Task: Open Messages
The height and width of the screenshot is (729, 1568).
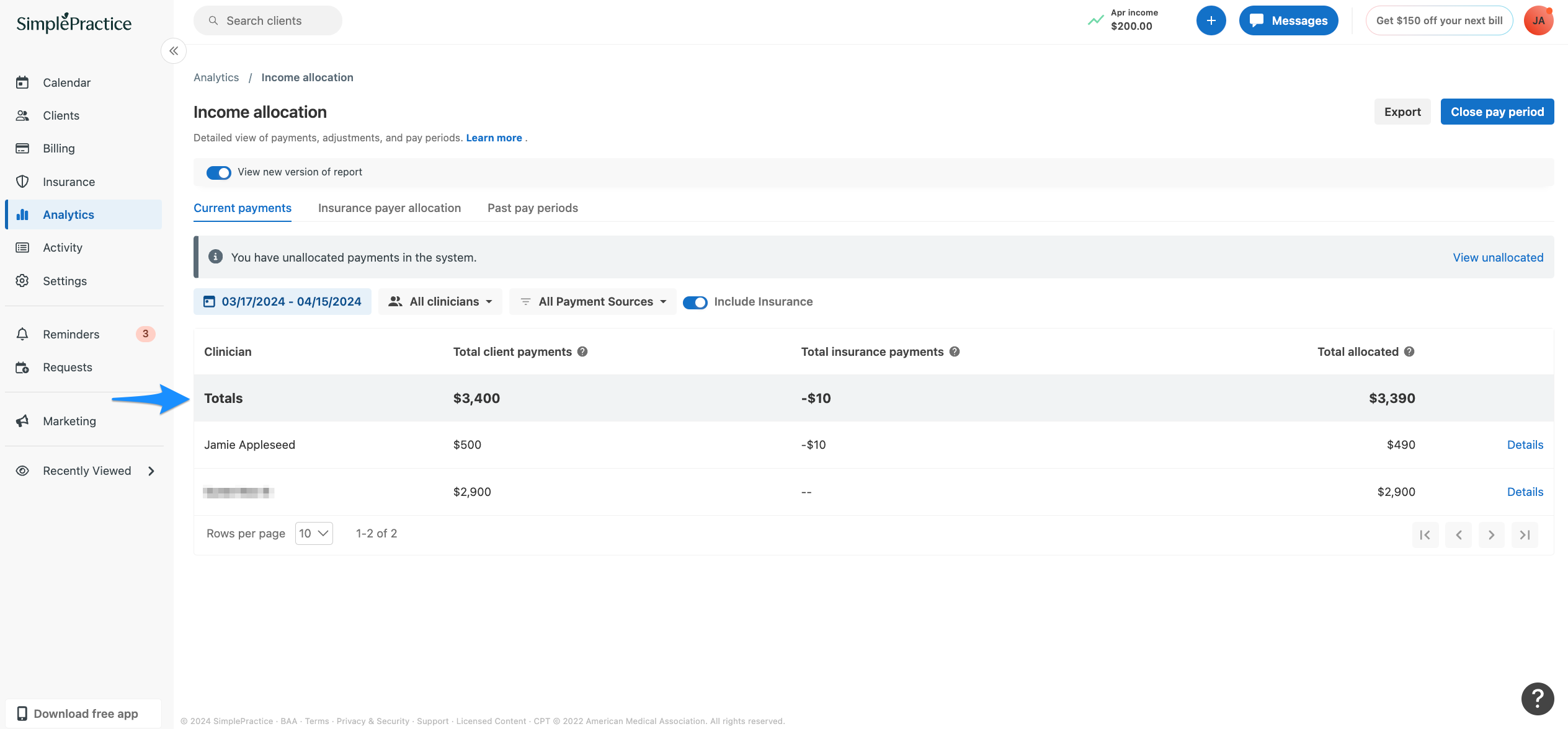Action: [x=1288, y=20]
